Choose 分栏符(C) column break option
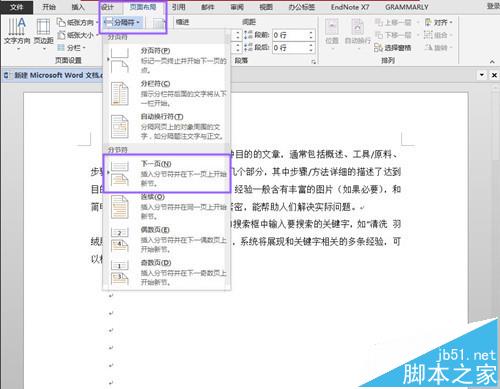 click(x=167, y=93)
